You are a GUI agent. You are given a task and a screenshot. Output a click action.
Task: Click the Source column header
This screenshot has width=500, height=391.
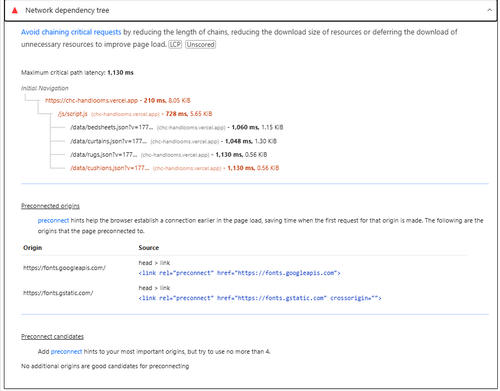(x=149, y=248)
